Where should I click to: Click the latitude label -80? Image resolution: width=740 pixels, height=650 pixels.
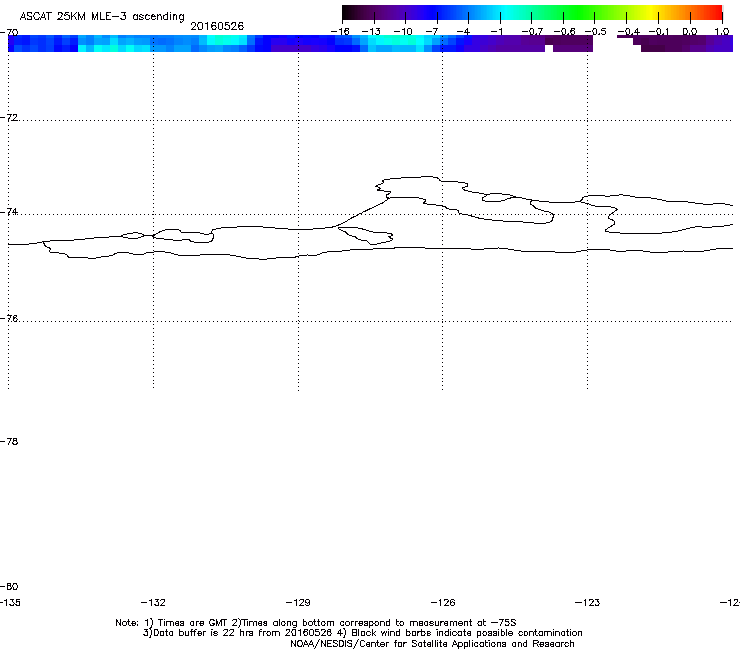click(9, 586)
